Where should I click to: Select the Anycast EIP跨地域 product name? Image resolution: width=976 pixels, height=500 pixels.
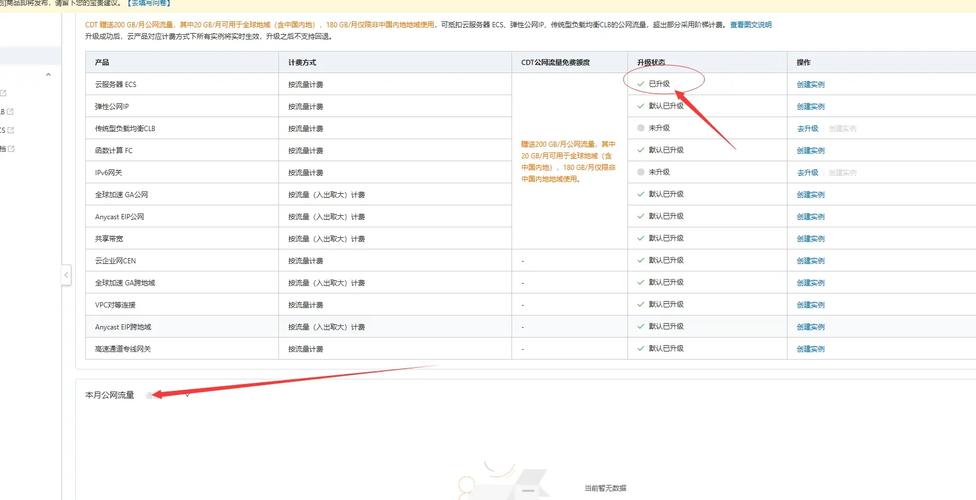coord(123,327)
